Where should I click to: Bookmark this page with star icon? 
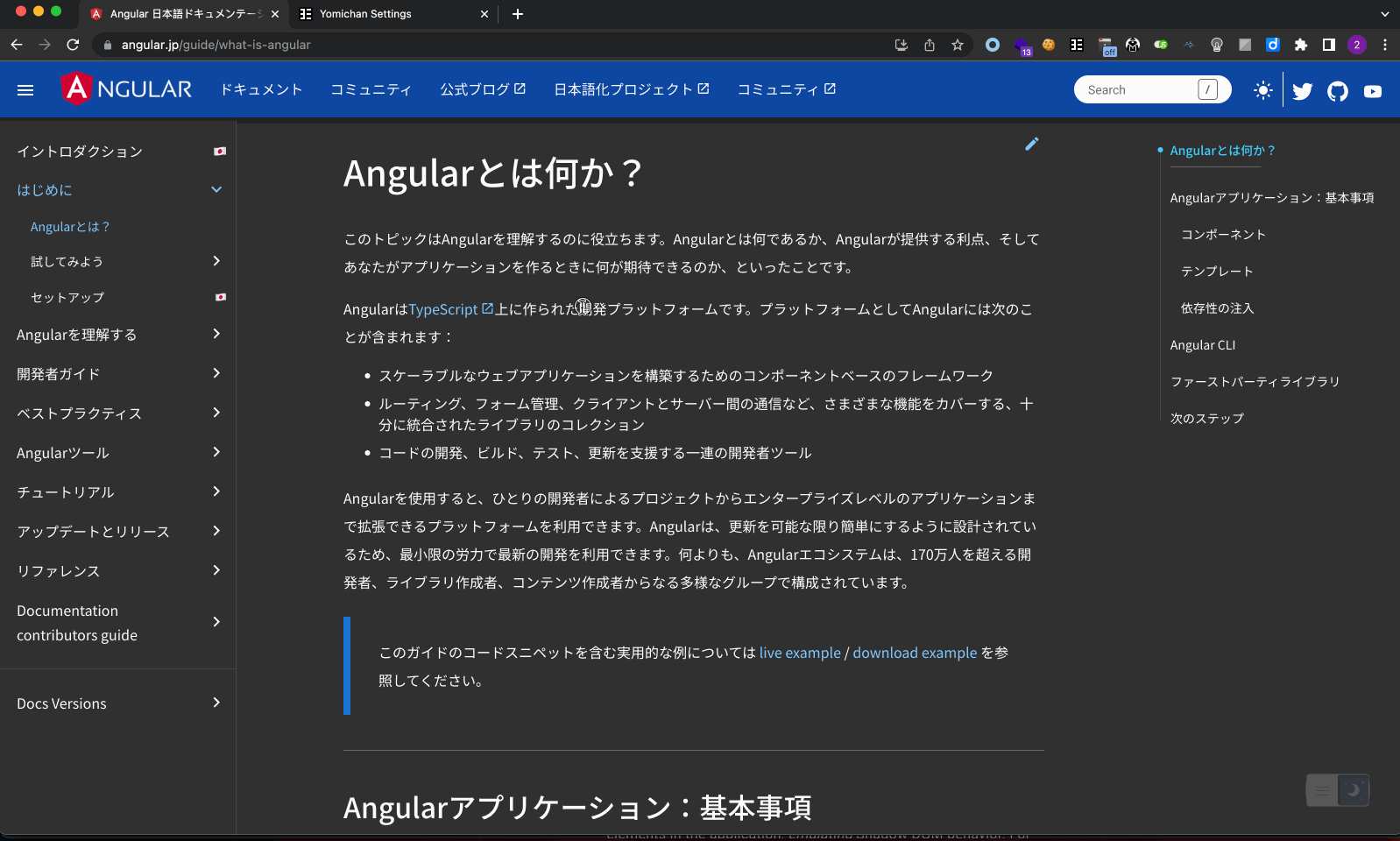point(958,45)
